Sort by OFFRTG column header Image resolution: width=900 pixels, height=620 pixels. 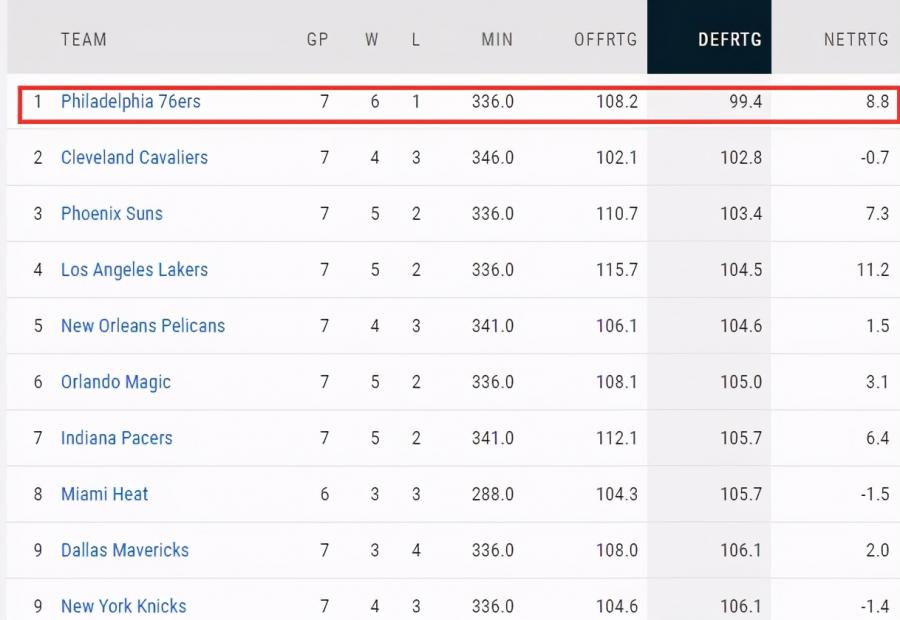point(605,39)
